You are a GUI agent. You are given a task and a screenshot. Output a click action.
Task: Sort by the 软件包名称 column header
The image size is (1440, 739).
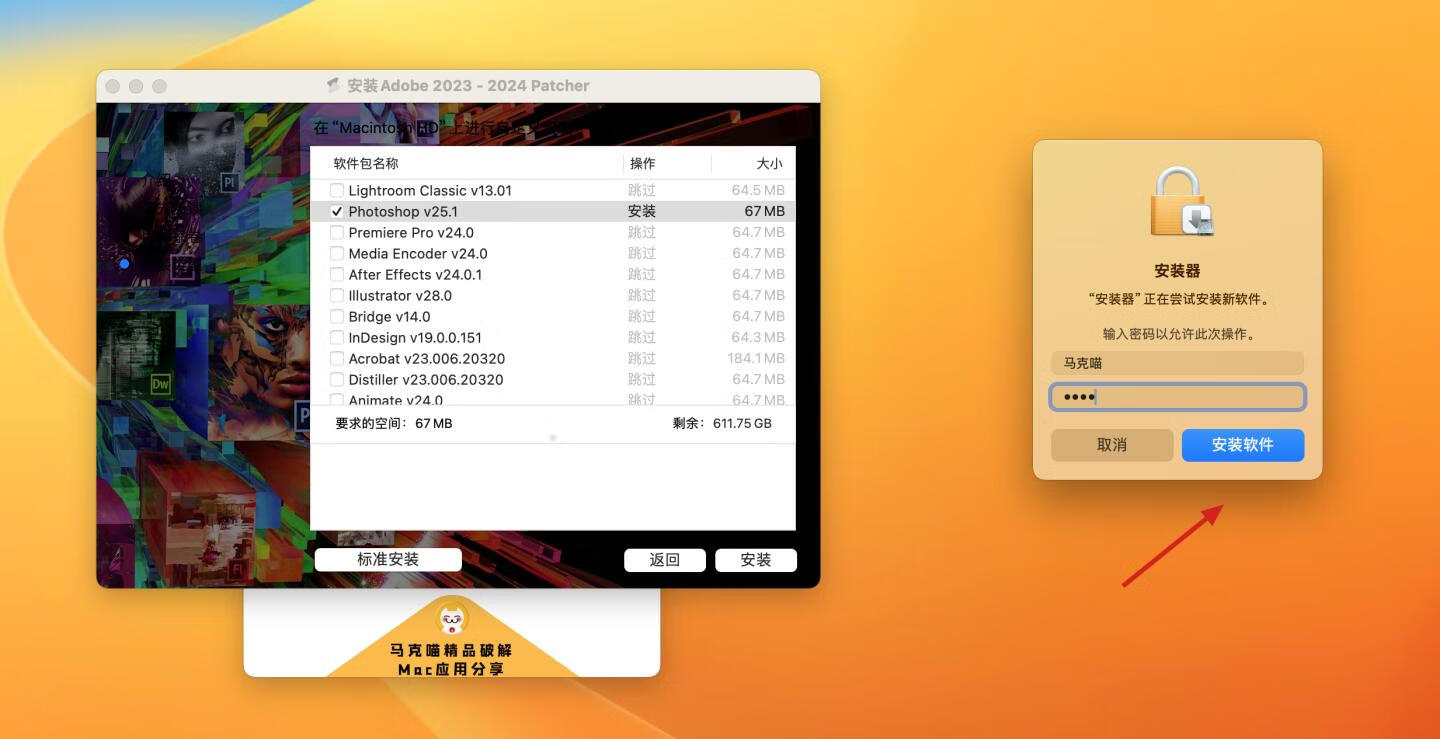(366, 163)
